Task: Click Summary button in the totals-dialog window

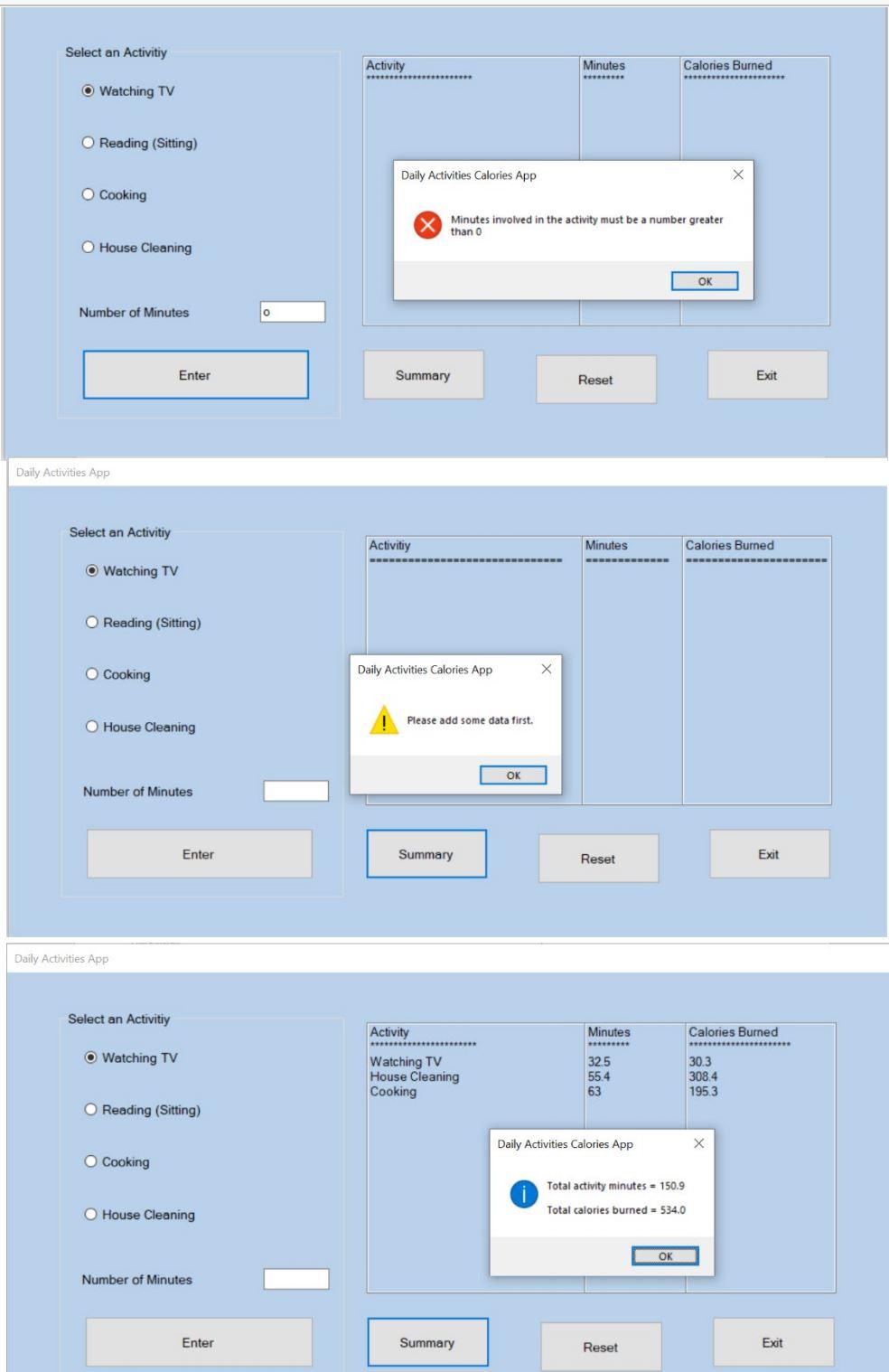Action: point(427,1343)
